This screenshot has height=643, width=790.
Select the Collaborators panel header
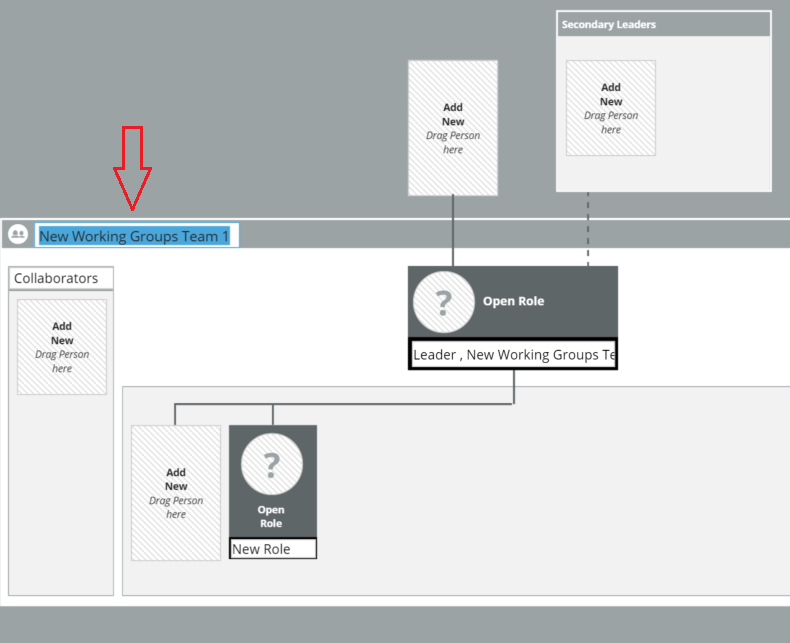[x=61, y=278]
